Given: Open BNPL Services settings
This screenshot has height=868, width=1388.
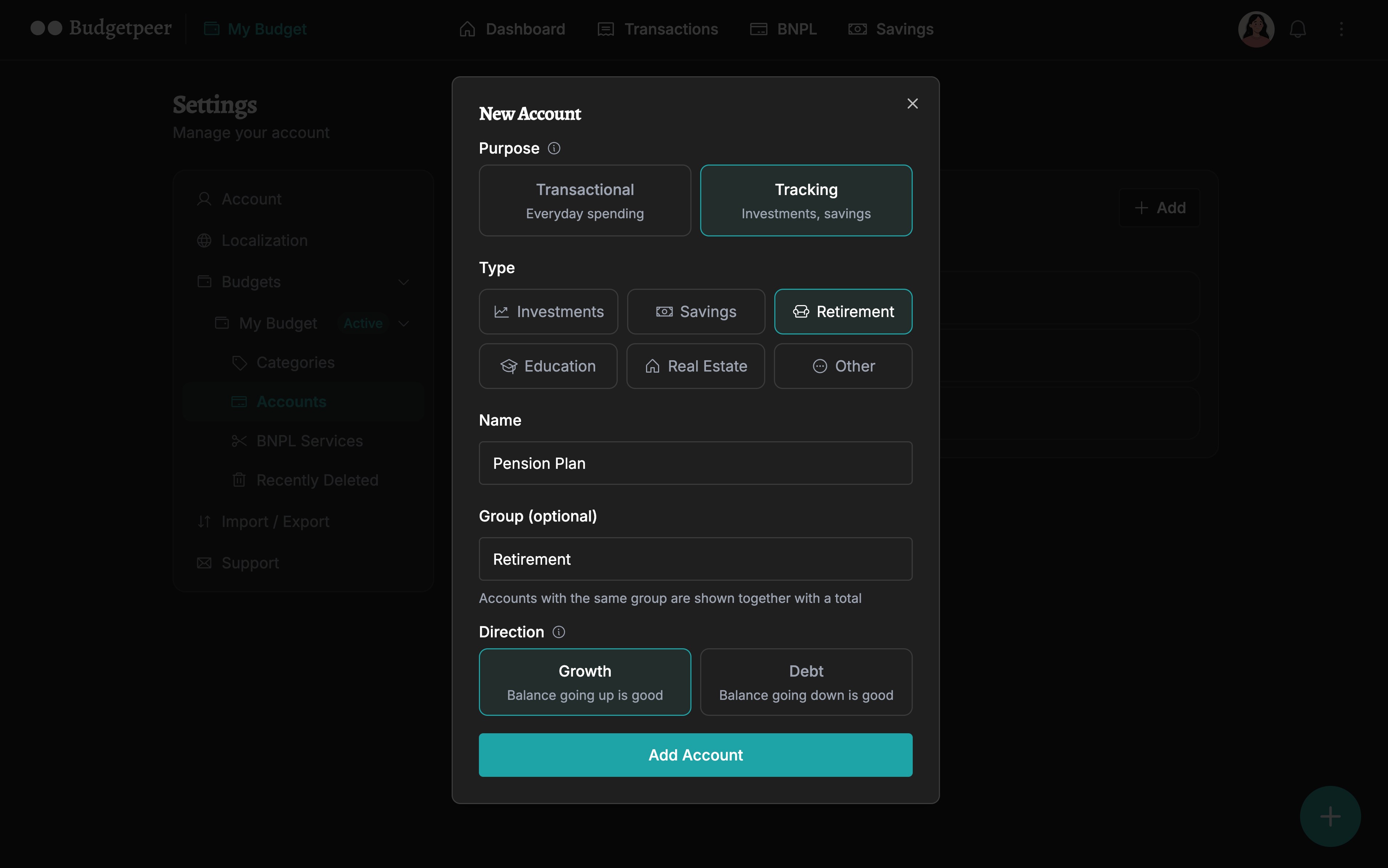Looking at the screenshot, I should tap(309, 440).
